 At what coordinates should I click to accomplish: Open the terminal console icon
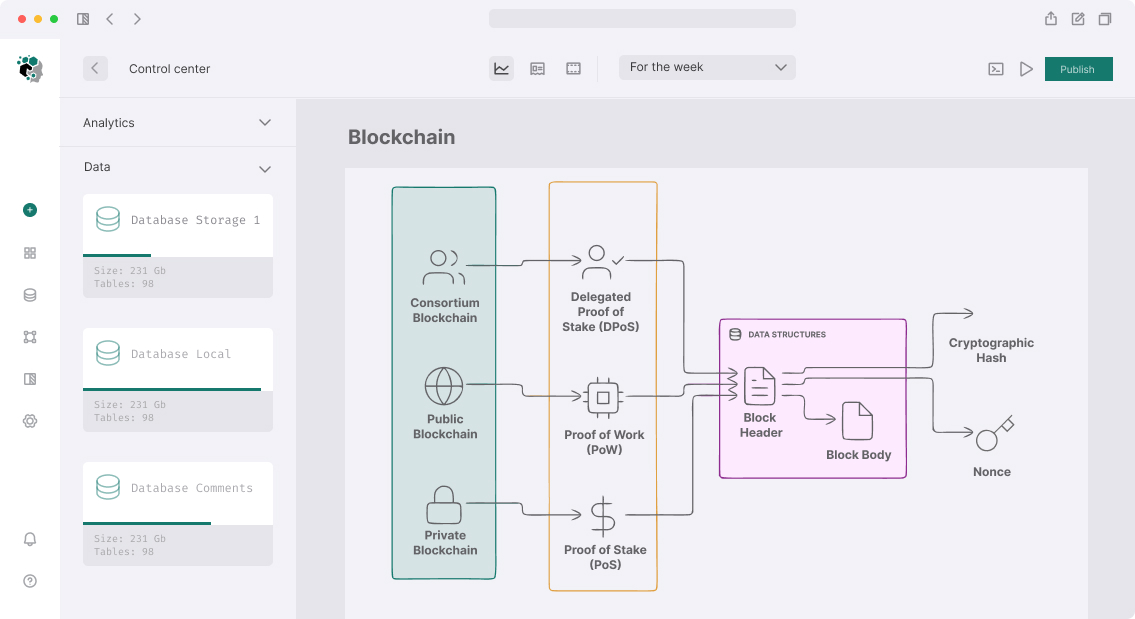click(x=996, y=69)
